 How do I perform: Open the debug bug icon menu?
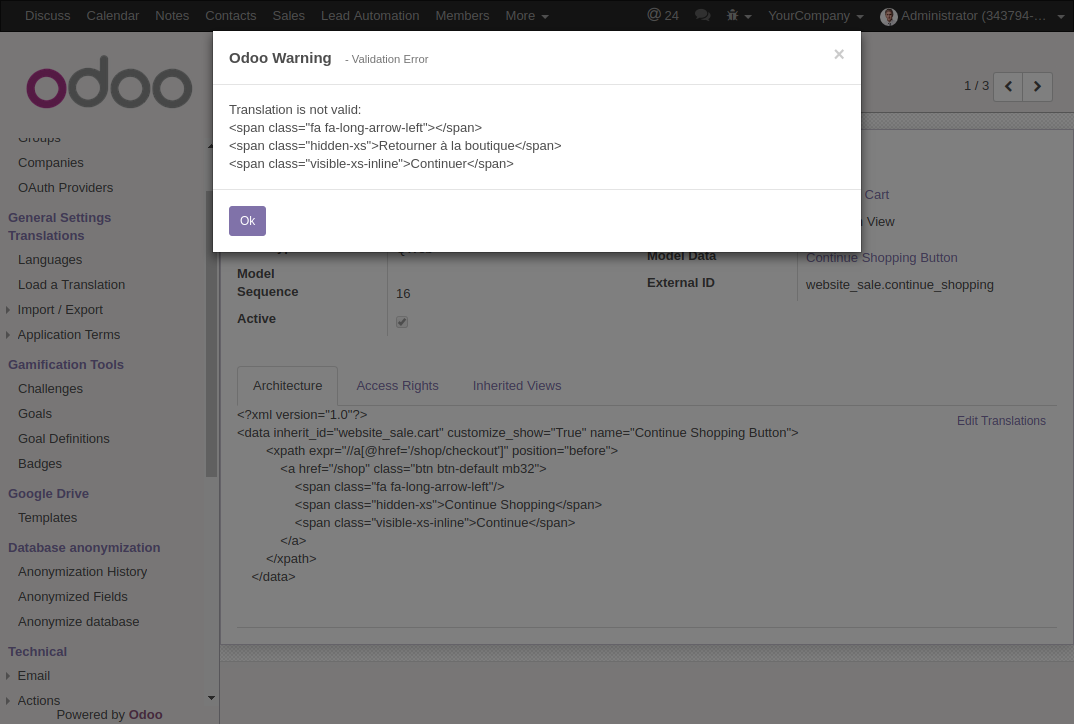[738, 15]
